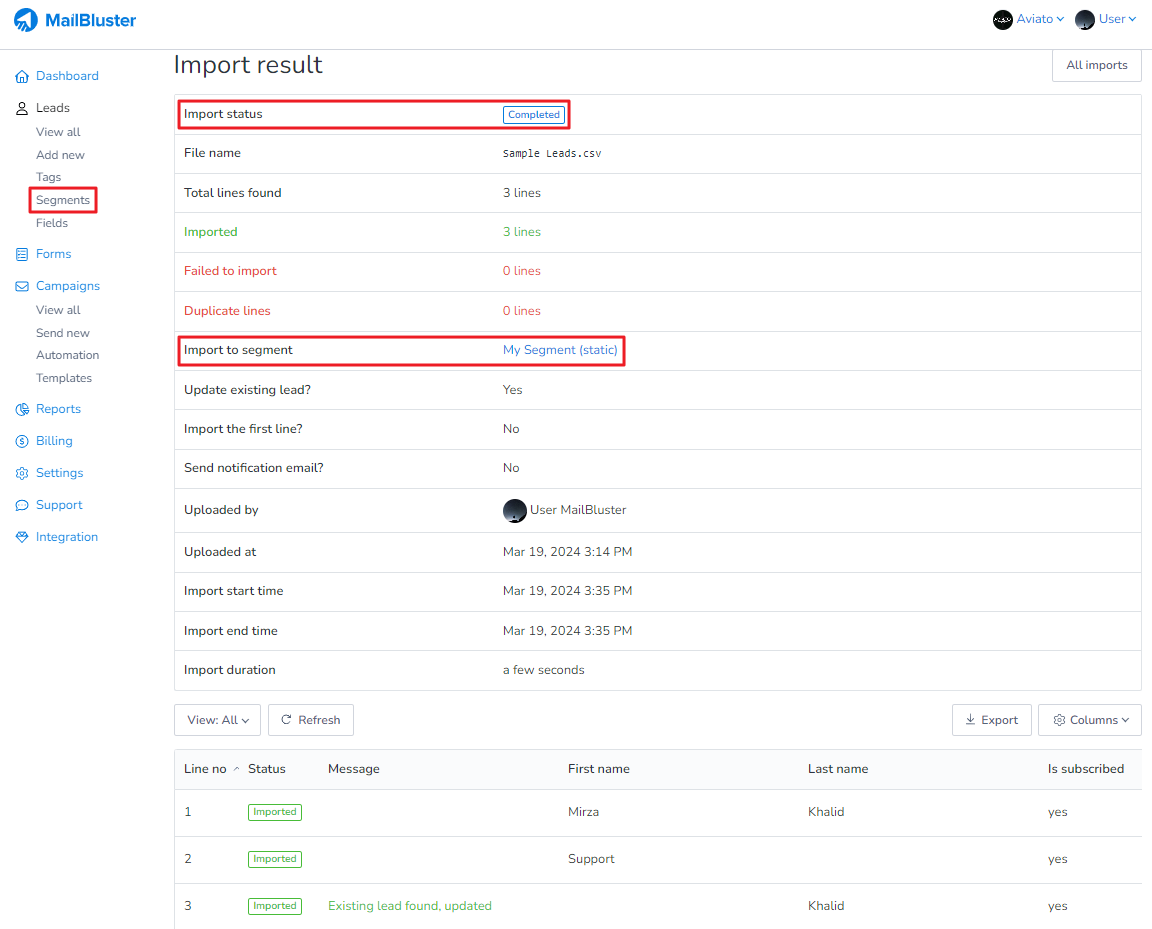Image resolution: width=1152 pixels, height=929 pixels.
Task: Open Reports via the chart icon
Action: click(x=22, y=409)
